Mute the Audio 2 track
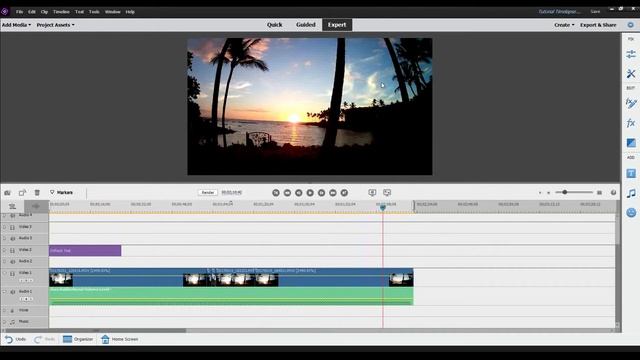The height and width of the screenshot is (360, 640). click(x=12, y=262)
